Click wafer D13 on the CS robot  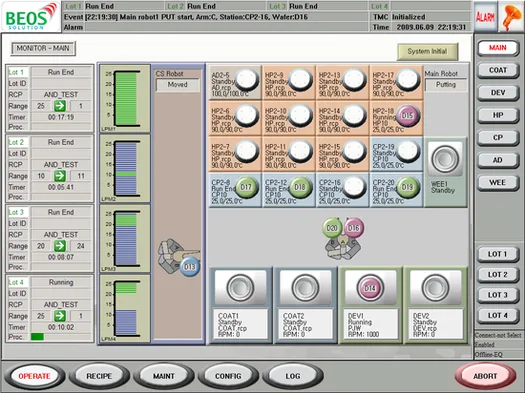[190, 267]
